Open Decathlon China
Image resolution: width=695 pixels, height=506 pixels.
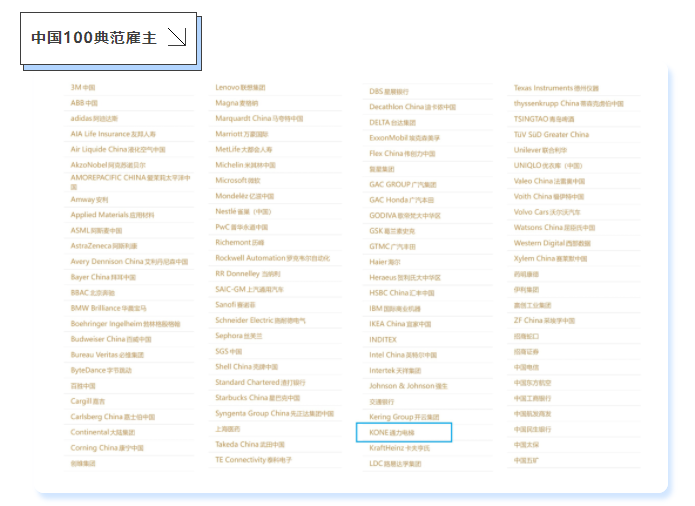[413, 107]
